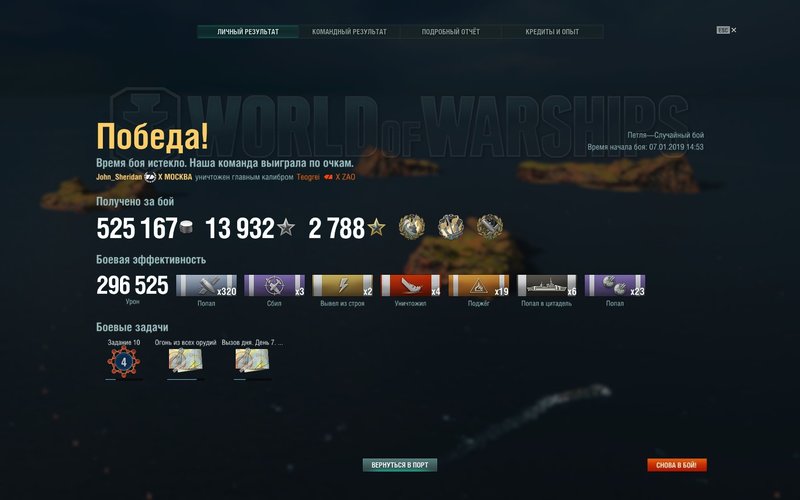Viewport: 800px width, 500px height.
Task: Click the red x4 destroyed ribbon
Action: pyautogui.click(x=411, y=285)
